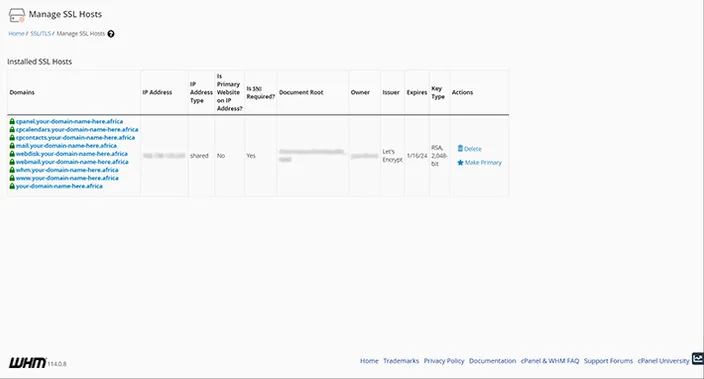Click the chart icon beside cPanel University
The width and height of the screenshot is (704, 379).
(x=698, y=358)
